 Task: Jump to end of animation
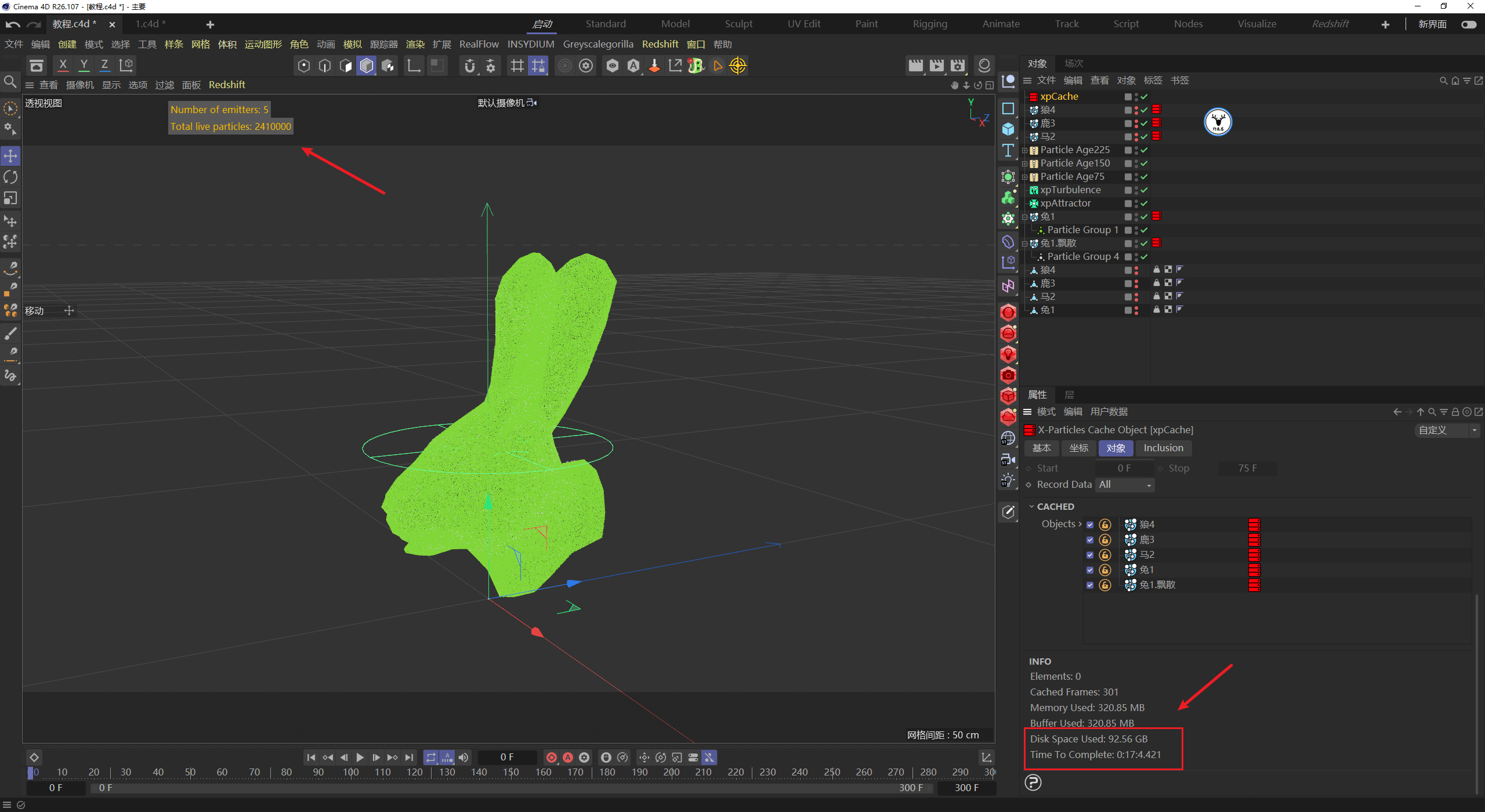click(x=410, y=757)
